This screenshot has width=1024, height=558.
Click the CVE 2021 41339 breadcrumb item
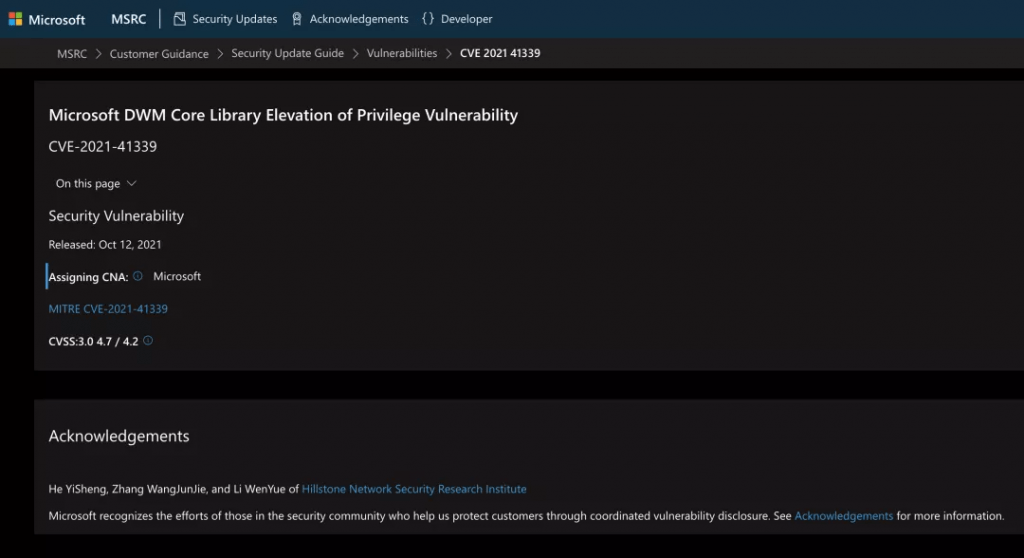pyautogui.click(x=500, y=54)
